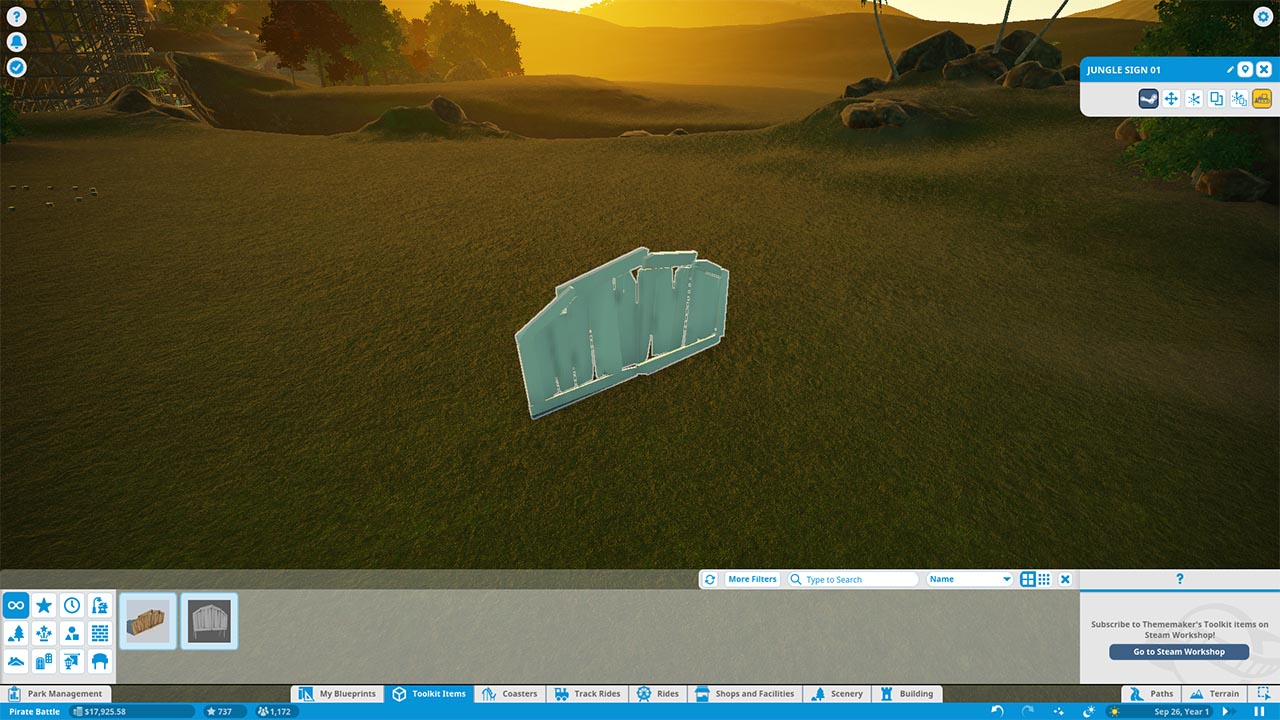Redo the last action
1280x720 pixels.
(1027, 711)
